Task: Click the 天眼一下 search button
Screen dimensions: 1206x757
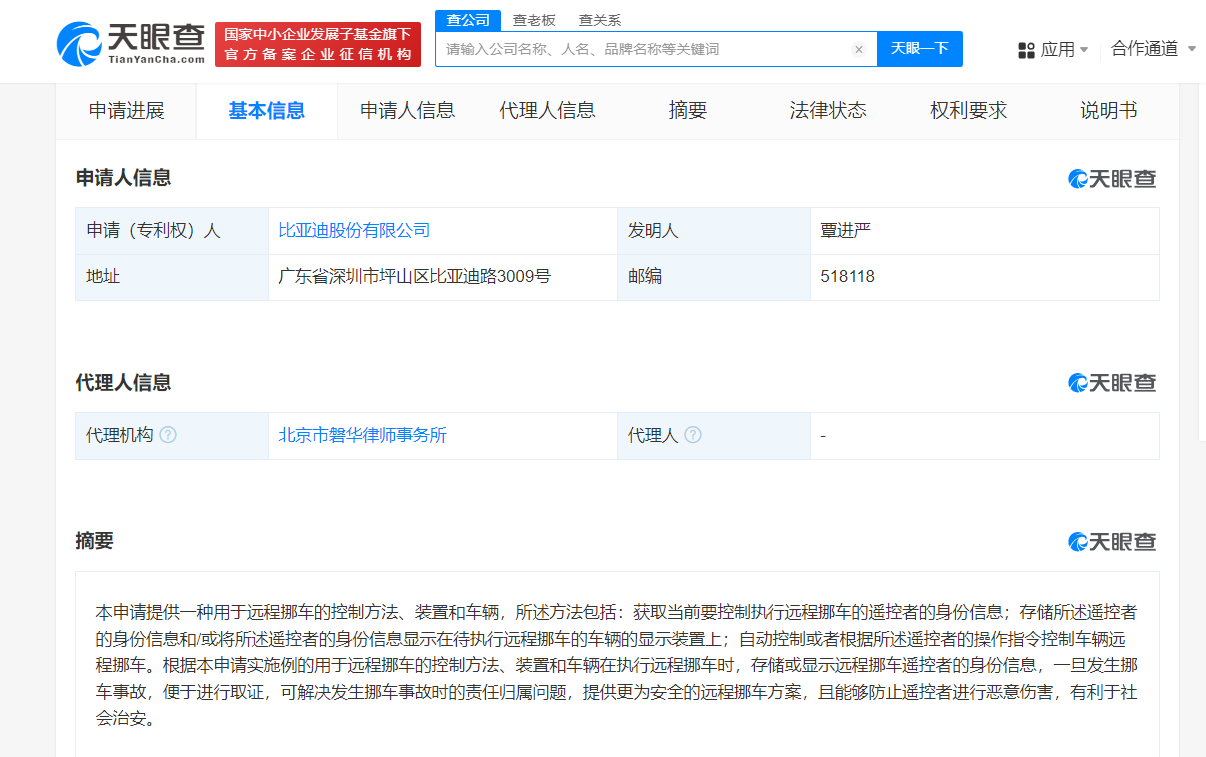Action: (919, 49)
